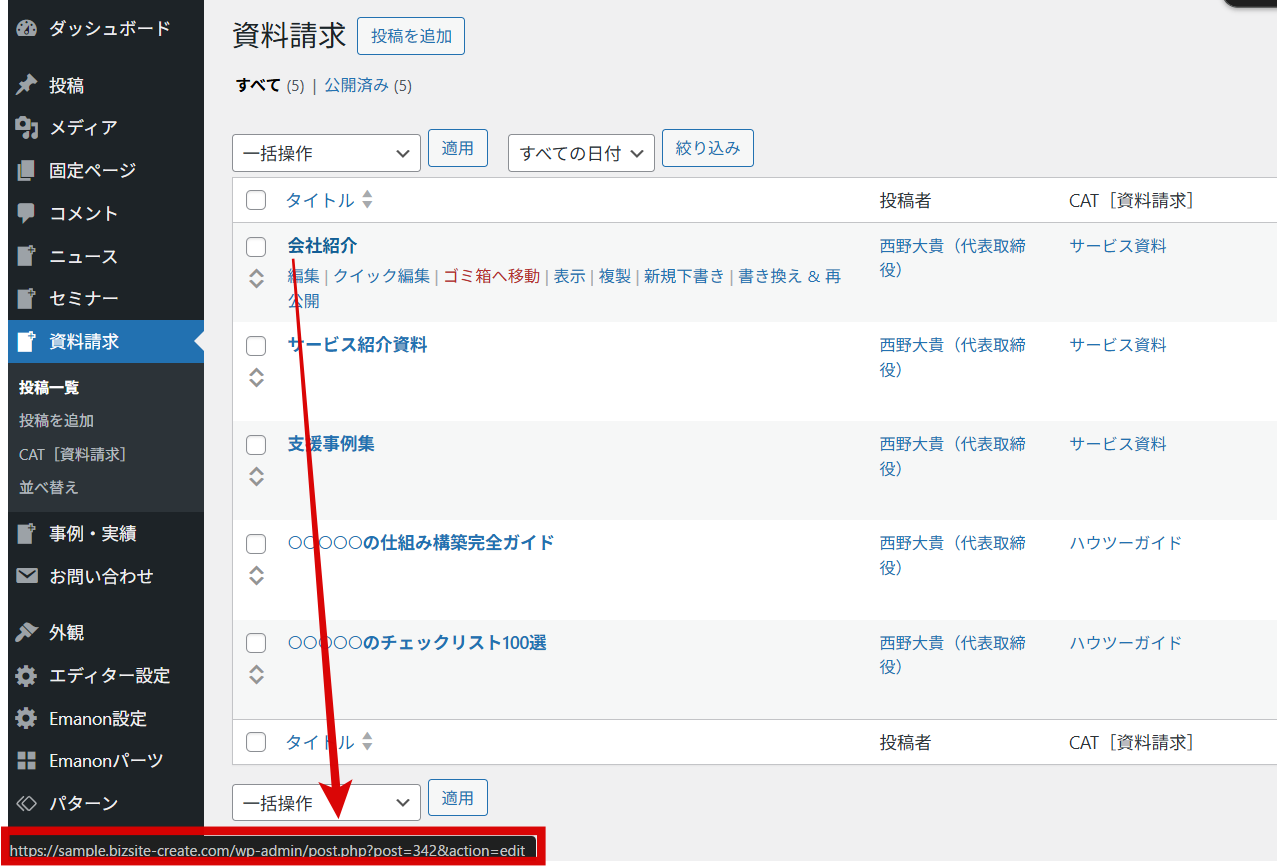The height and width of the screenshot is (866, 1277).
Task: Click the grid icon beside Emanonパーツ
Action: [x=27, y=761]
